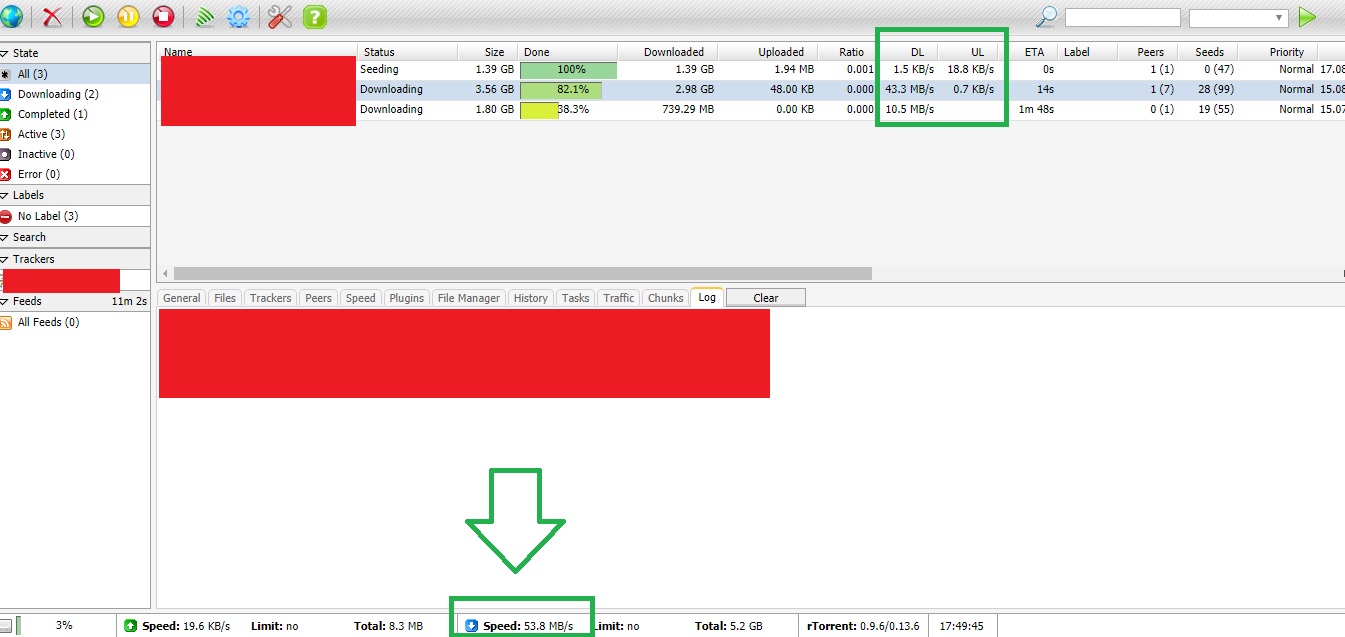The height and width of the screenshot is (637, 1345).
Task: Sort torrents by Size column header
Action: [x=488, y=52]
